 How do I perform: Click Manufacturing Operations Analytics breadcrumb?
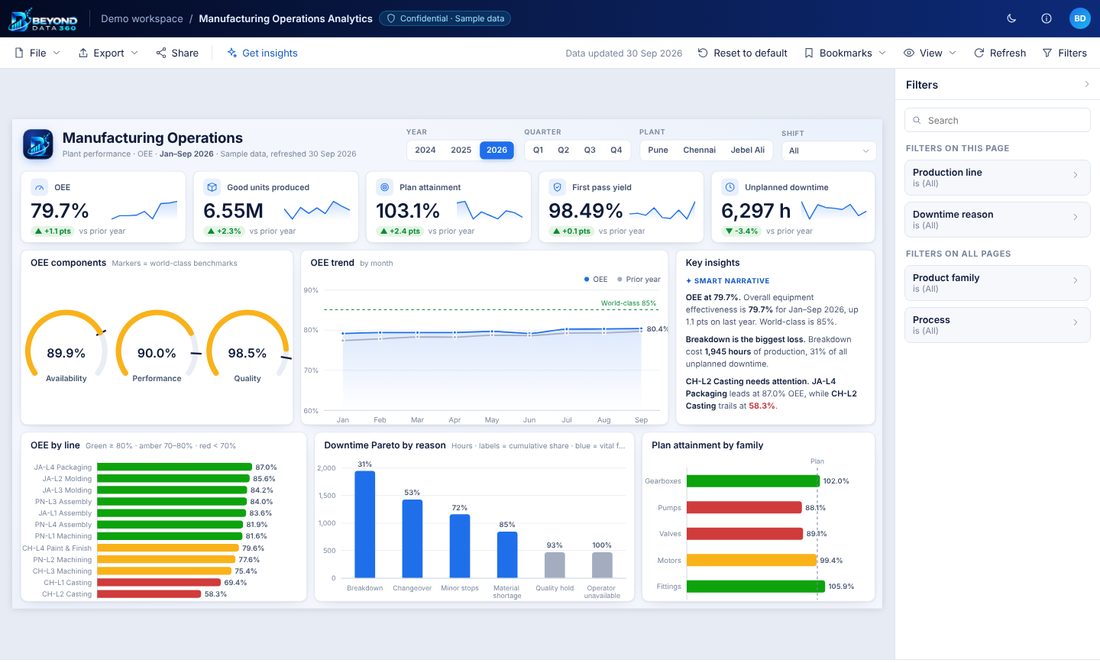(286, 19)
